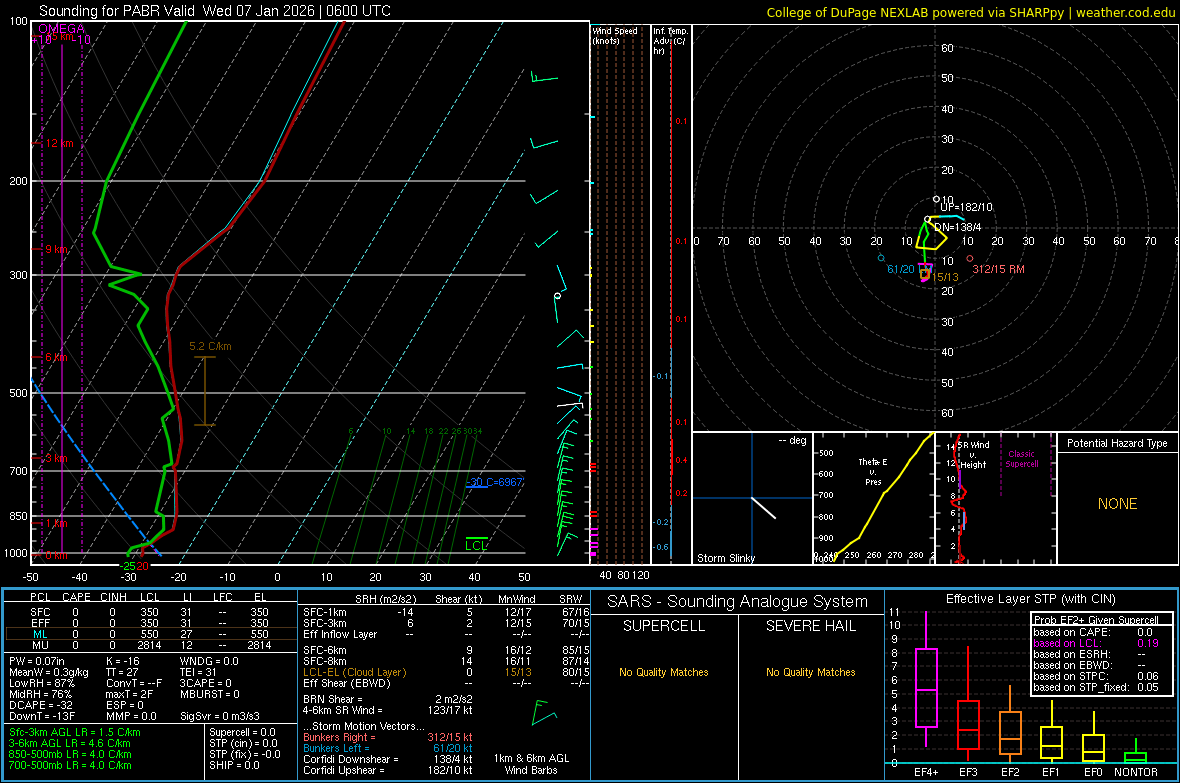The height and width of the screenshot is (783, 1180).
Task: Click the "DCAPE = -32" value
Action: (x=41, y=705)
